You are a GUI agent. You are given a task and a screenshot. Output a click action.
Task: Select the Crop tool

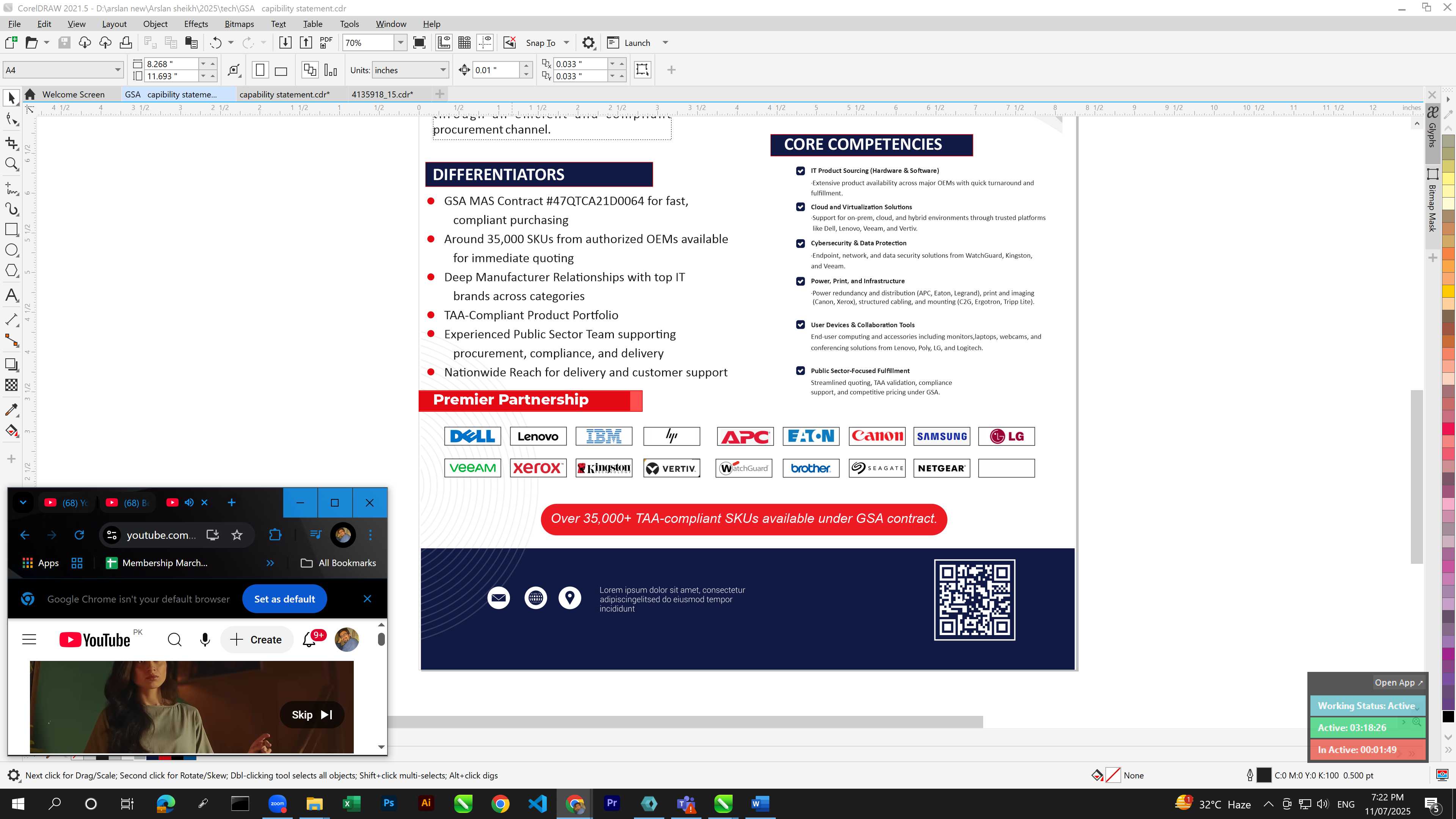tap(11, 143)
